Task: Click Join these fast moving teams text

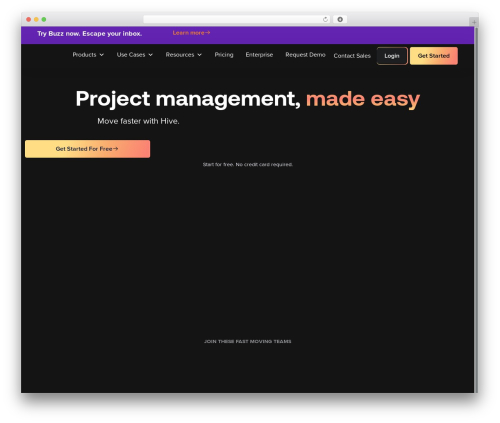Action: click(x=248, y=341)
